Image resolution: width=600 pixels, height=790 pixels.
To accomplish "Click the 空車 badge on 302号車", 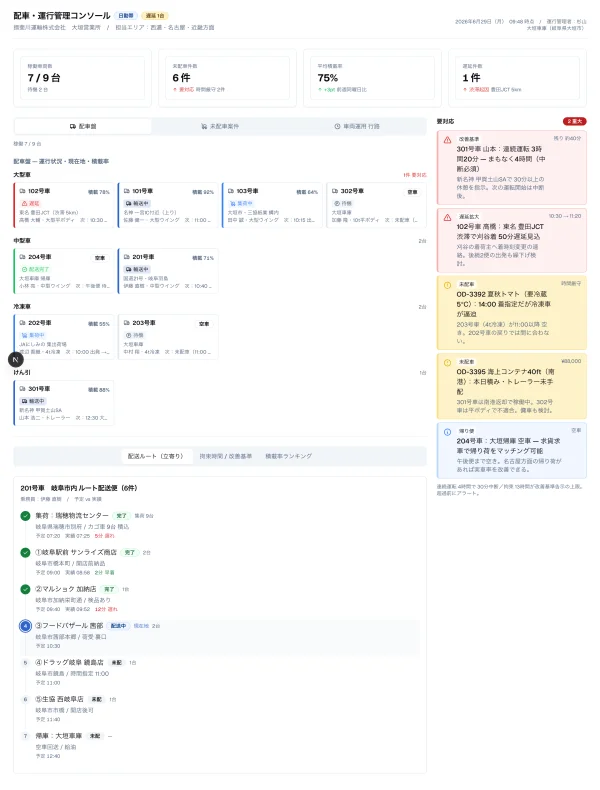I will pyautogui.click(x=412, y=192).
